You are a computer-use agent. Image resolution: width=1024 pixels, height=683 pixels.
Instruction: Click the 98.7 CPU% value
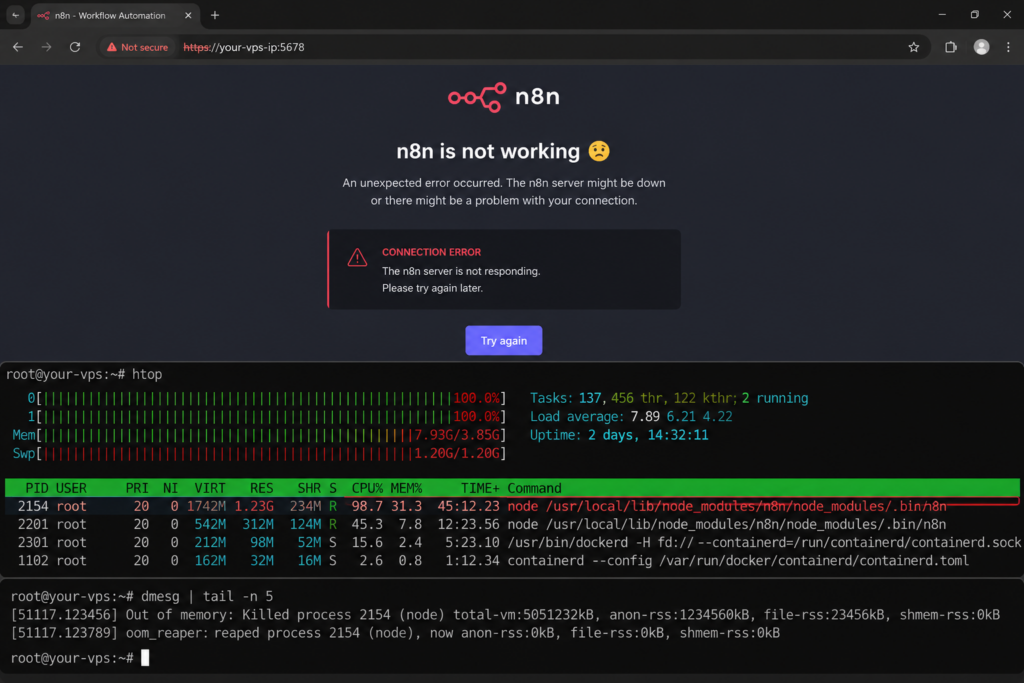click(367, 506)
